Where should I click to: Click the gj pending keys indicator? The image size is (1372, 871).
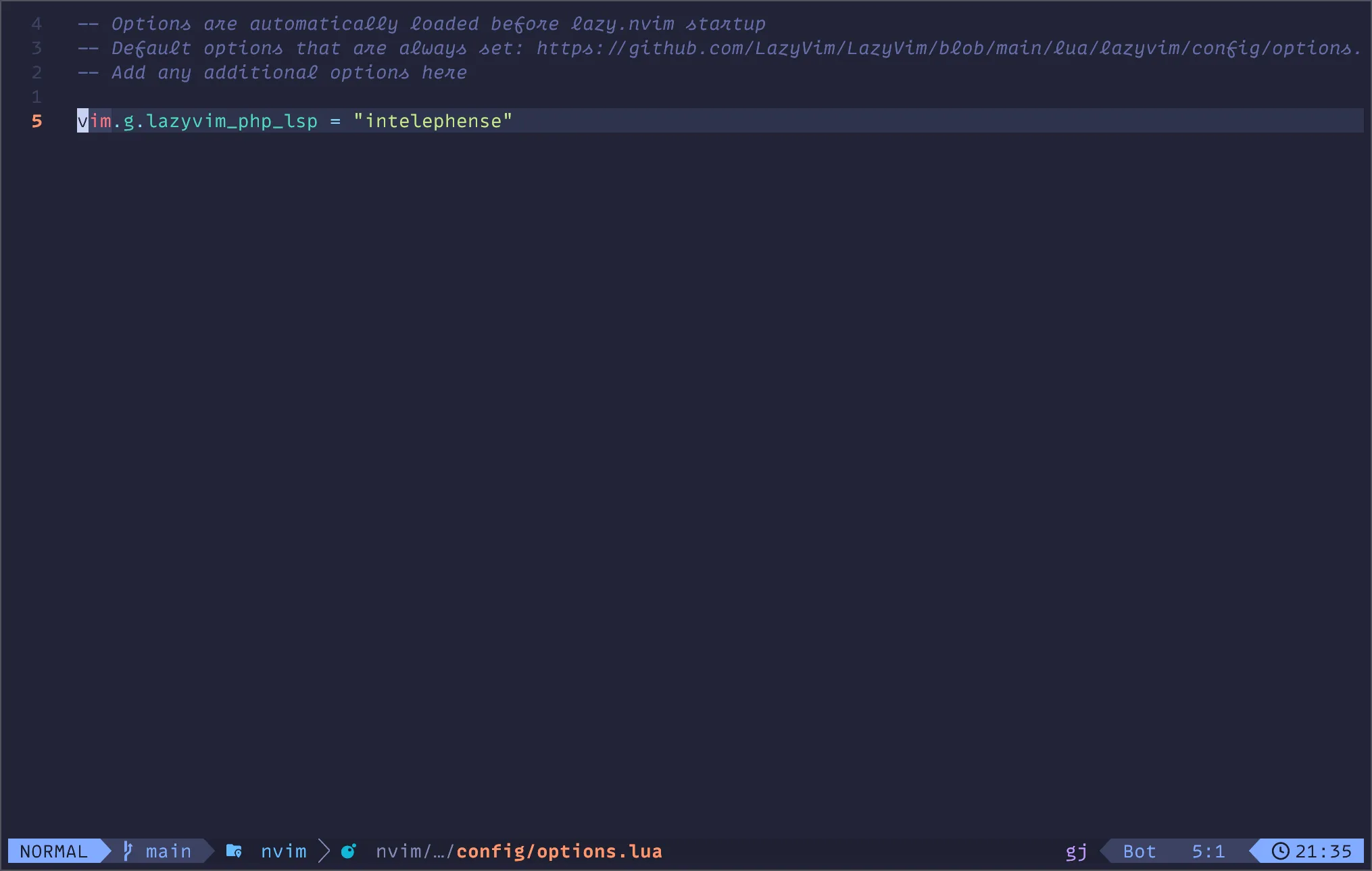(1076, 852)
